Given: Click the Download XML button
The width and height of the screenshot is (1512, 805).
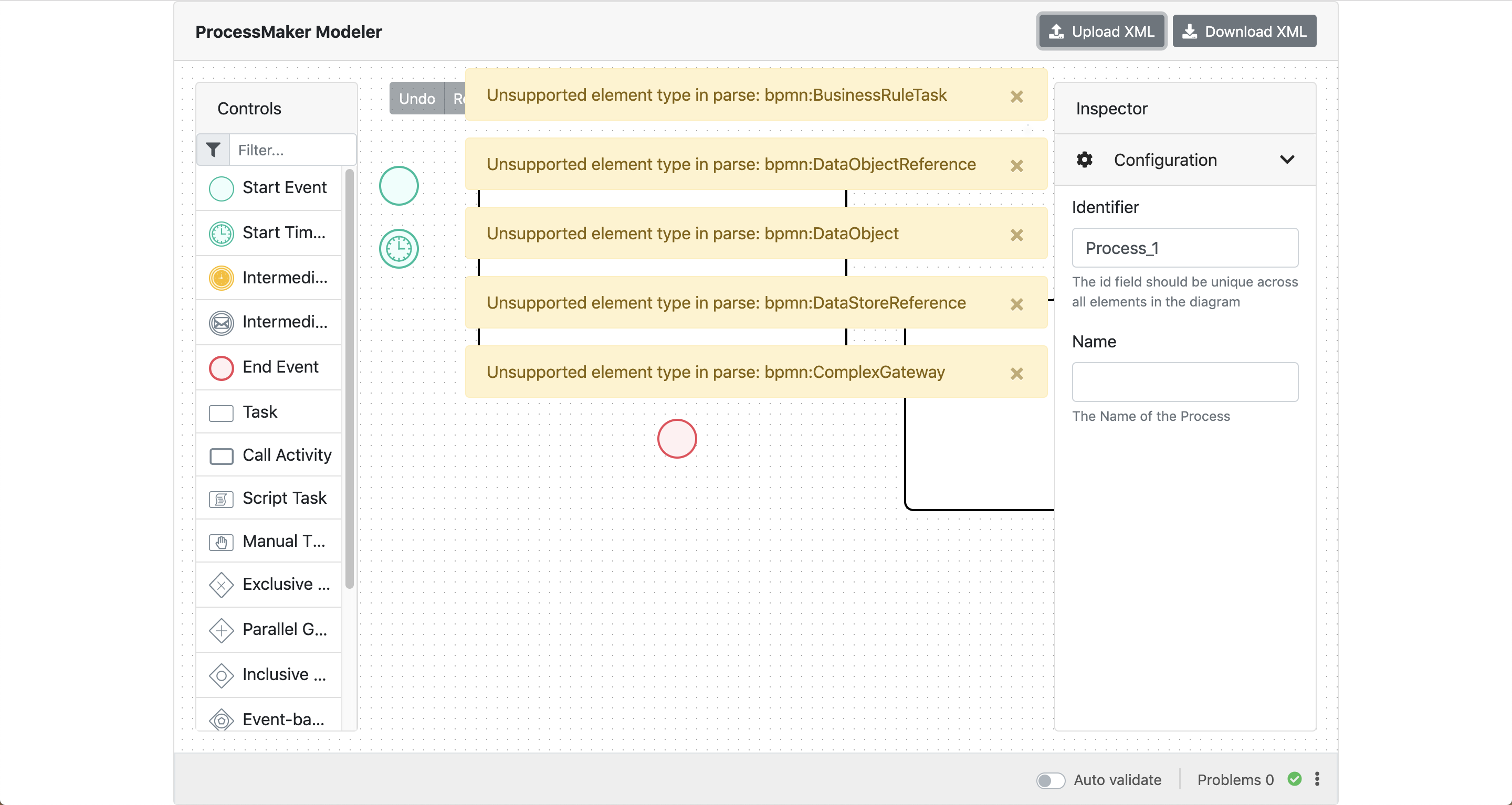Looking at the screenshot, I should pyautogui.click(x=1244, y=31).
